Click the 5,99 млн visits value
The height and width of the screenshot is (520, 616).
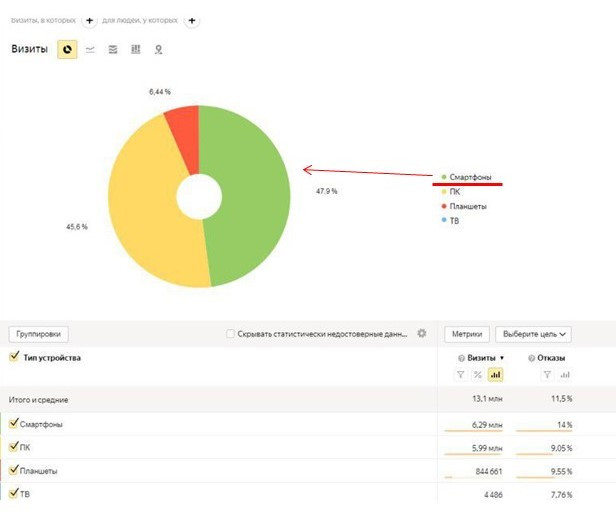point(487,448)
